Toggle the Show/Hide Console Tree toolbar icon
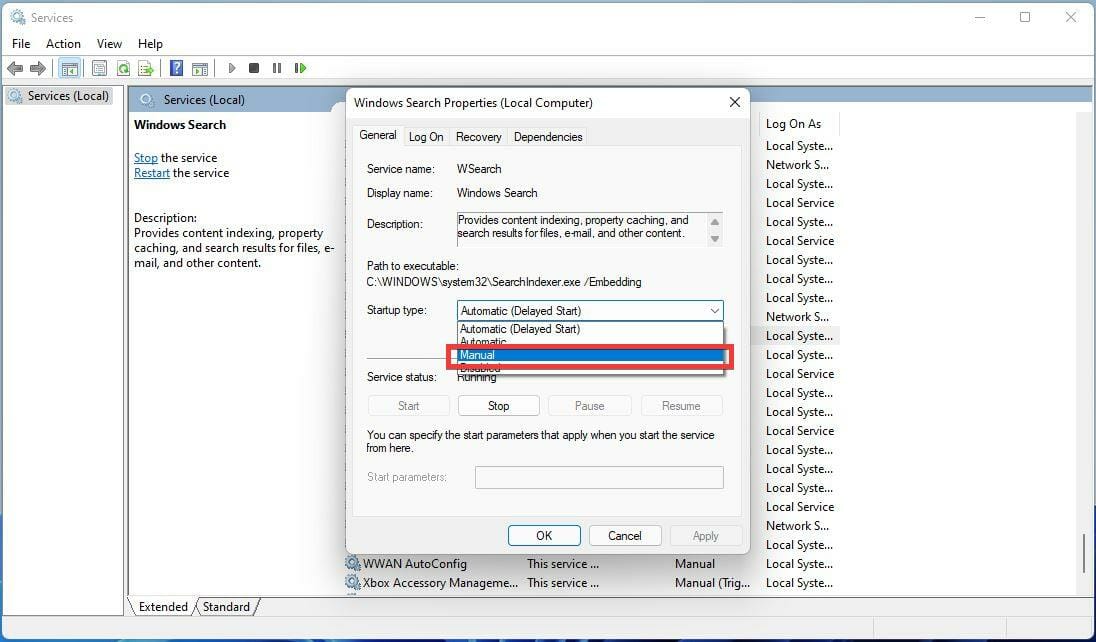This screenshot has height=642, width=1096. (69, 69)
